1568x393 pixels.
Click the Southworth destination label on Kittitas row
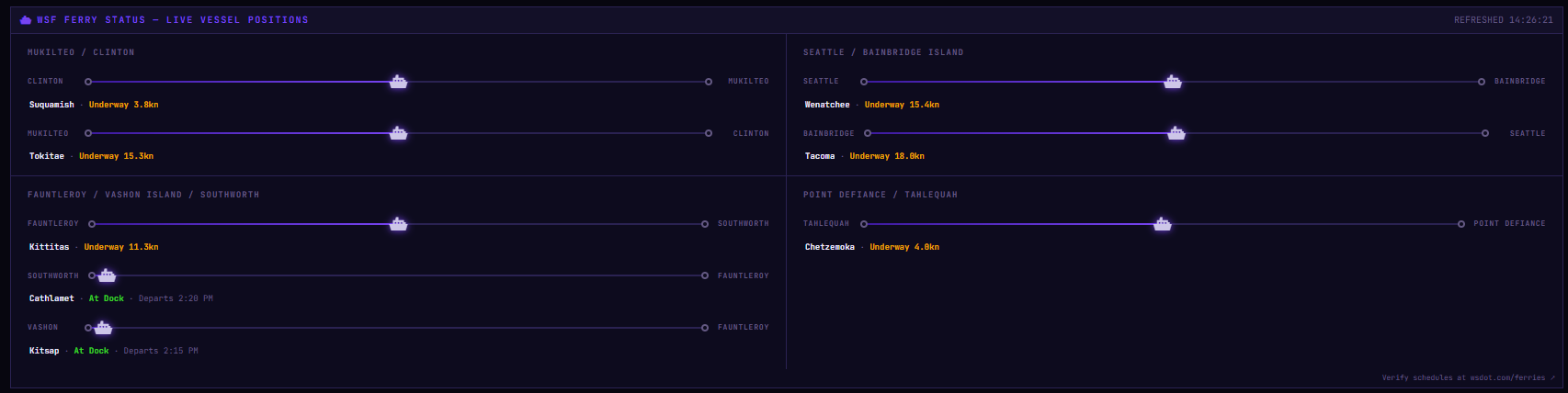[744, 224]
